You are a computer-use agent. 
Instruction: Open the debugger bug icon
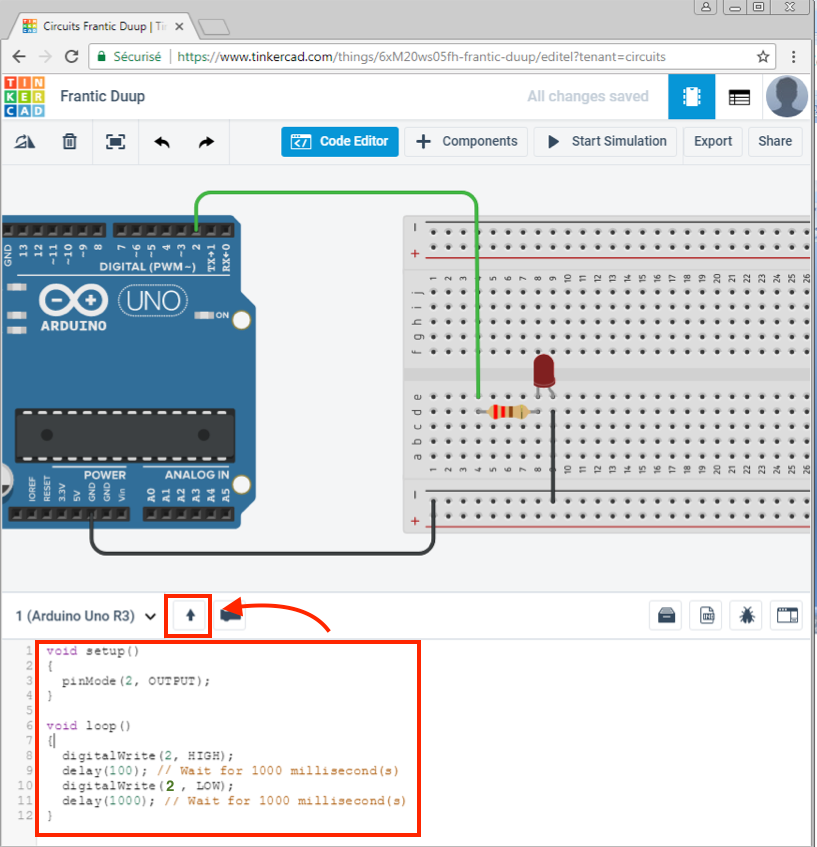747,615
